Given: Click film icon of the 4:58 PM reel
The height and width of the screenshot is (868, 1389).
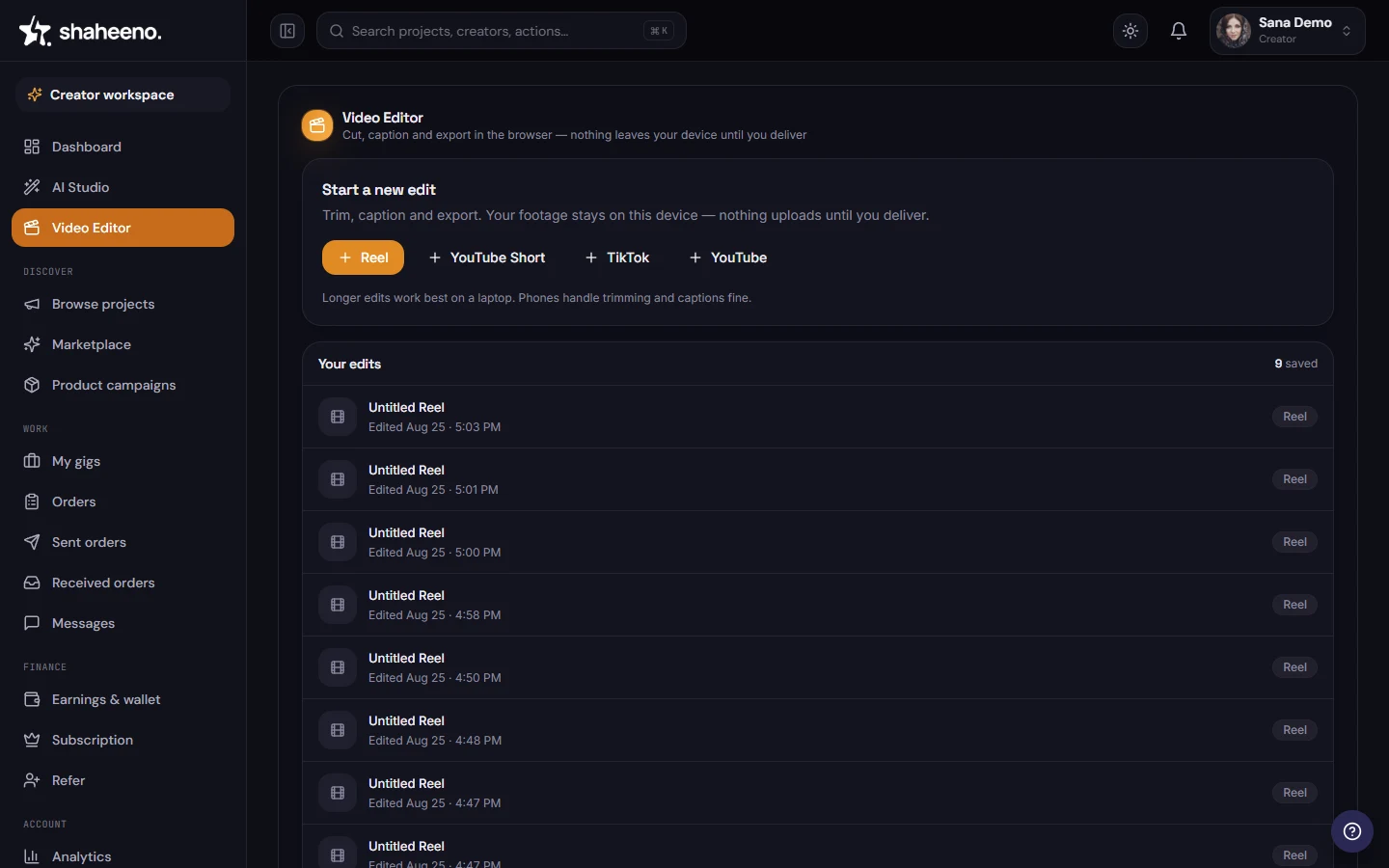Looking at the screenshot, I should tap(338, 605).
